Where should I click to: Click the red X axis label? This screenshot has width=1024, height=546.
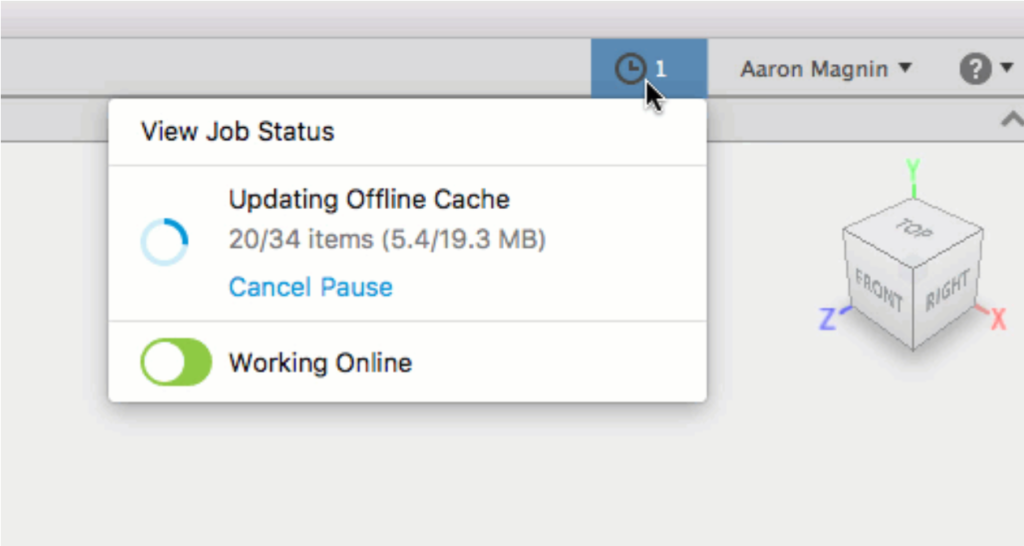pyautogui.click(x=997, y=320)
